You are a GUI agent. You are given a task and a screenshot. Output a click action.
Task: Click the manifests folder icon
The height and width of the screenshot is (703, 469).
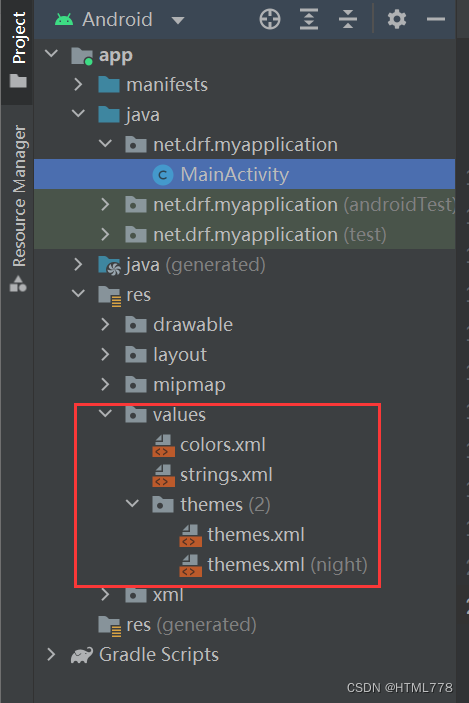click(x=109, y=84)
